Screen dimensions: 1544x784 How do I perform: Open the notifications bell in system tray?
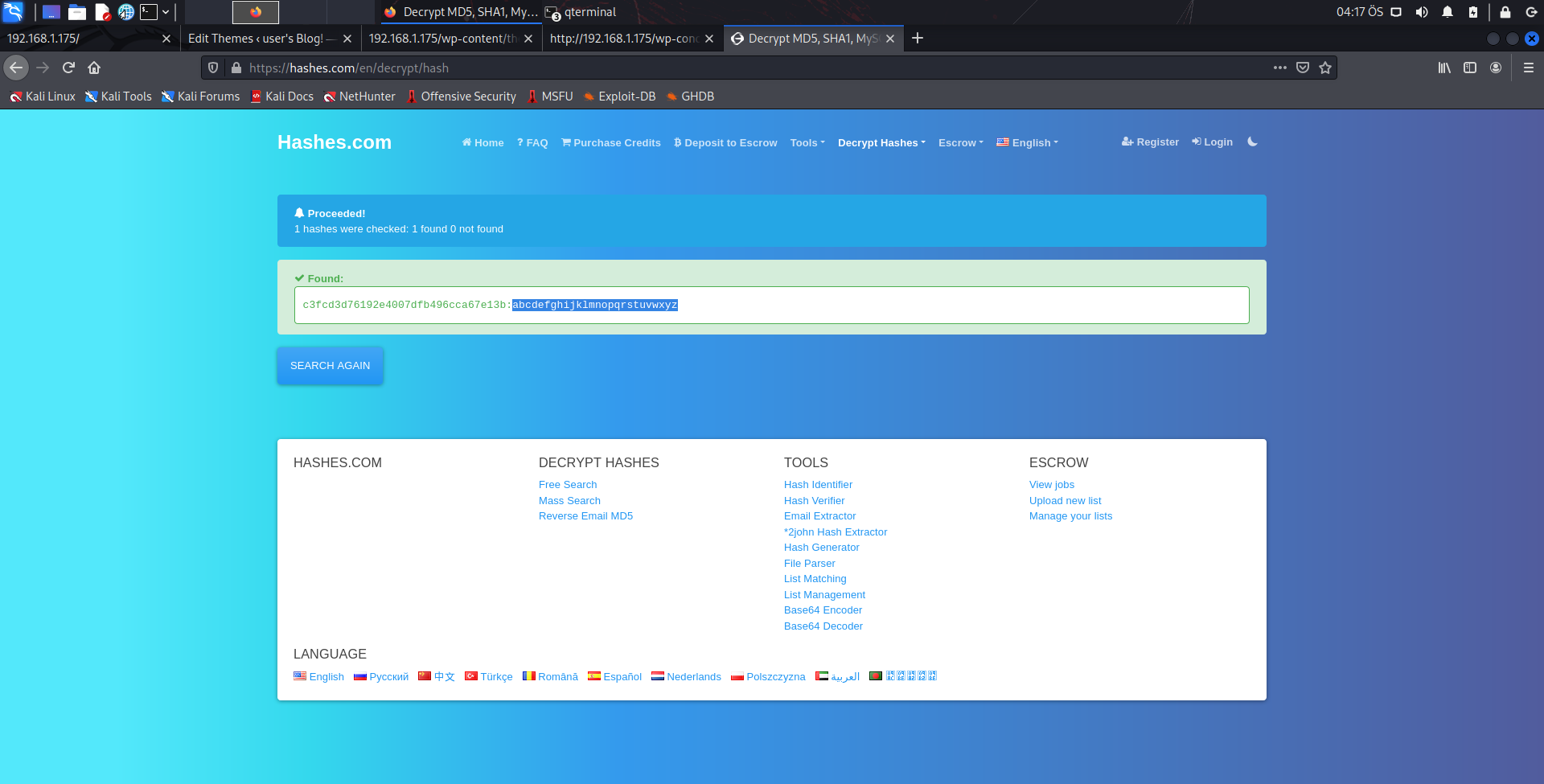[x=1447, y=12]
